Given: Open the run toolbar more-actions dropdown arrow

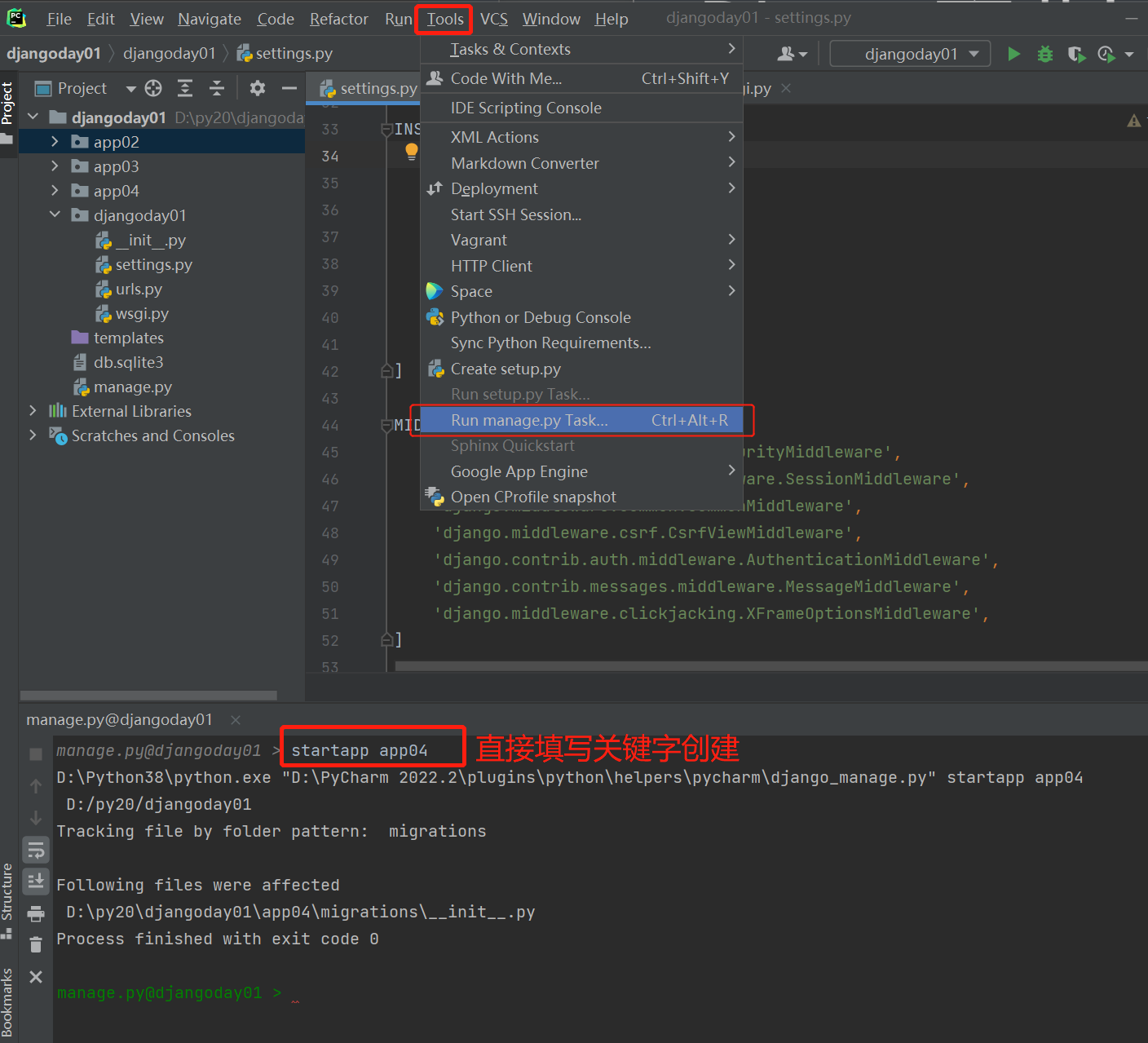Looking at the screenshot, I should (x=1129, y=55).
